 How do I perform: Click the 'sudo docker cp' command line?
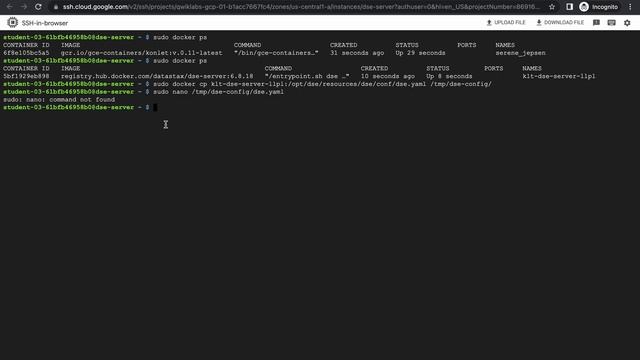coord(322,84)
